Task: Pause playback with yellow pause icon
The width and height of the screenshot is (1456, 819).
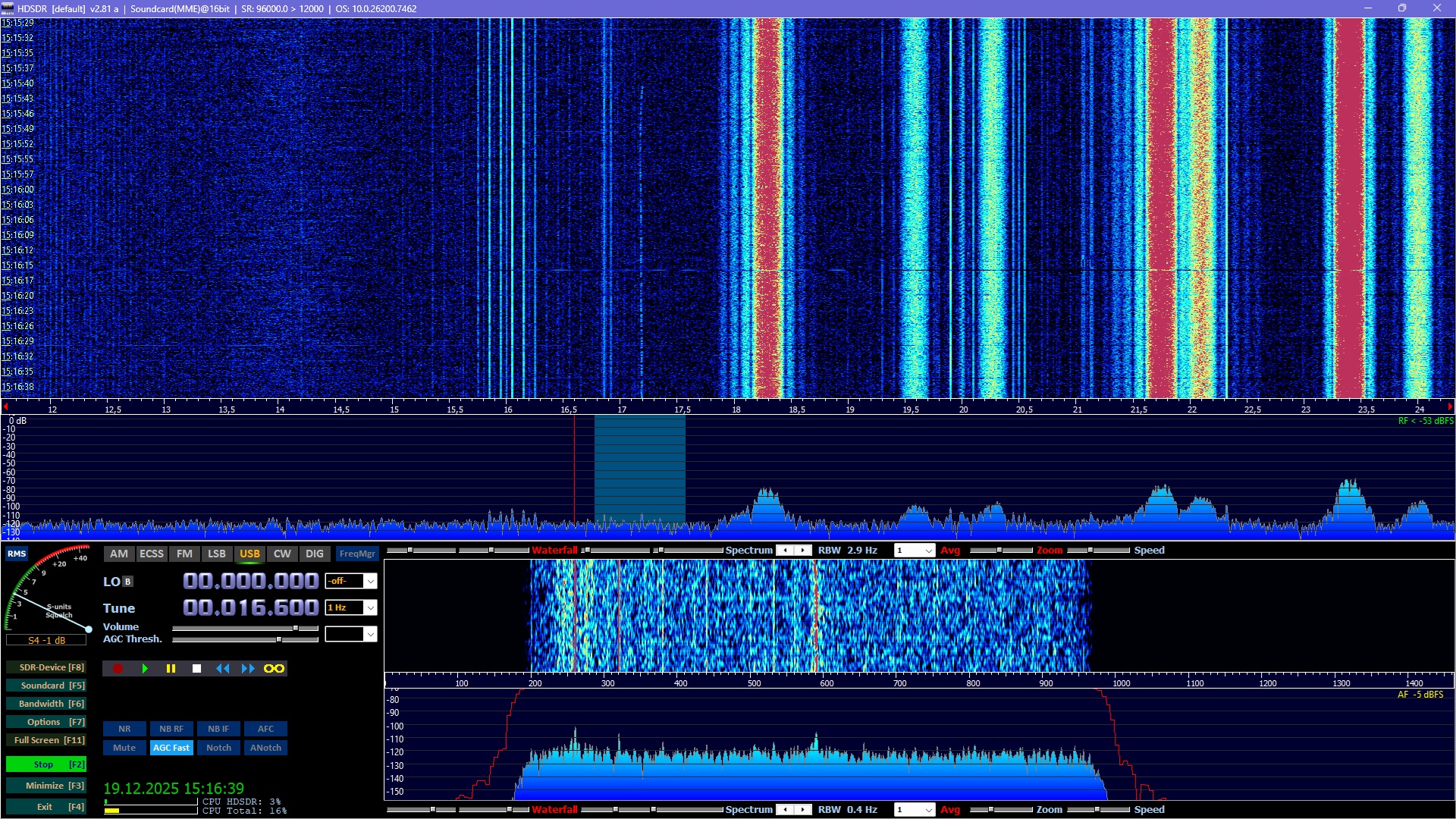Action: pyautogui.click(x=171, y=668)
